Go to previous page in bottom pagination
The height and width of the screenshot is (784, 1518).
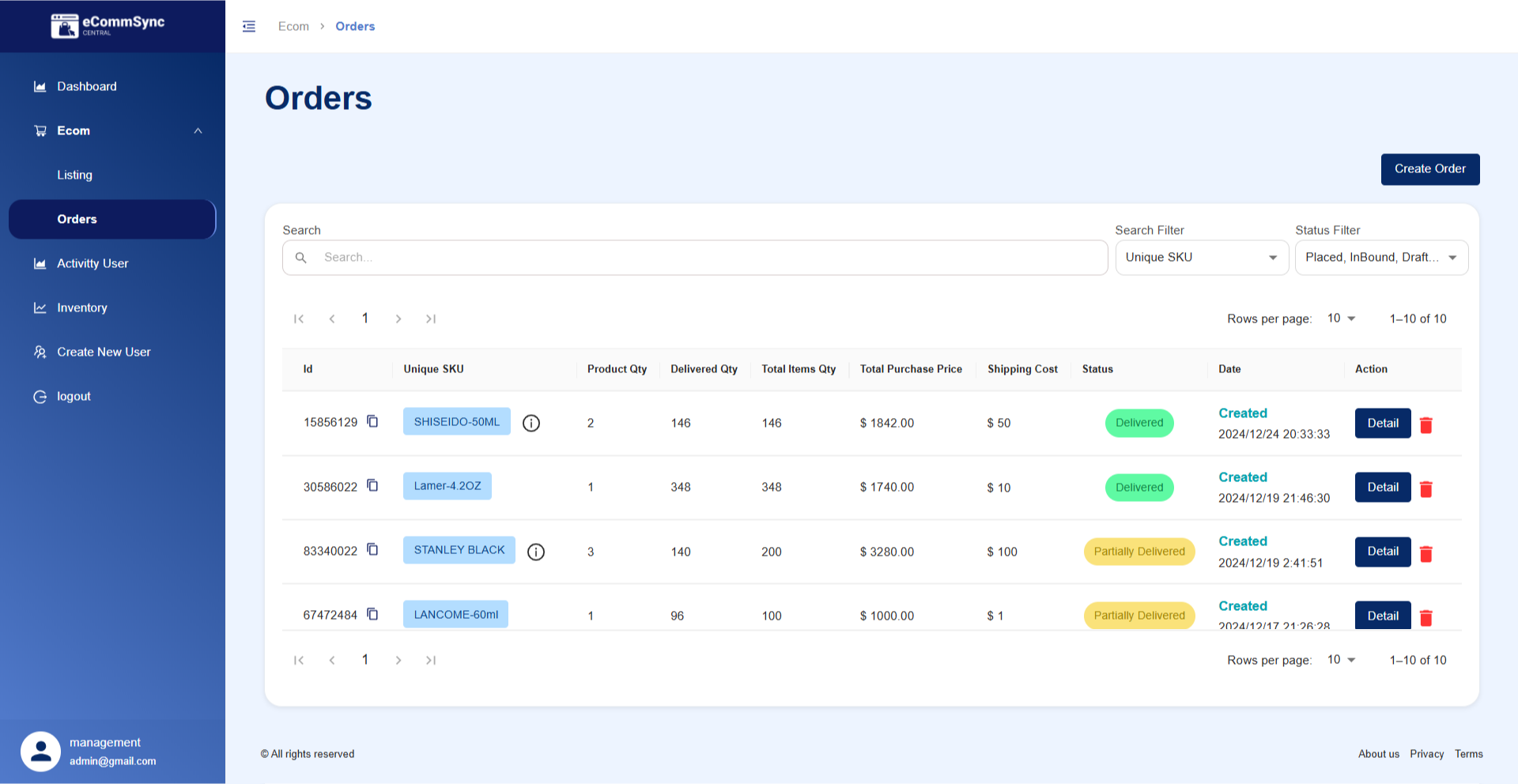coord(332,660)
